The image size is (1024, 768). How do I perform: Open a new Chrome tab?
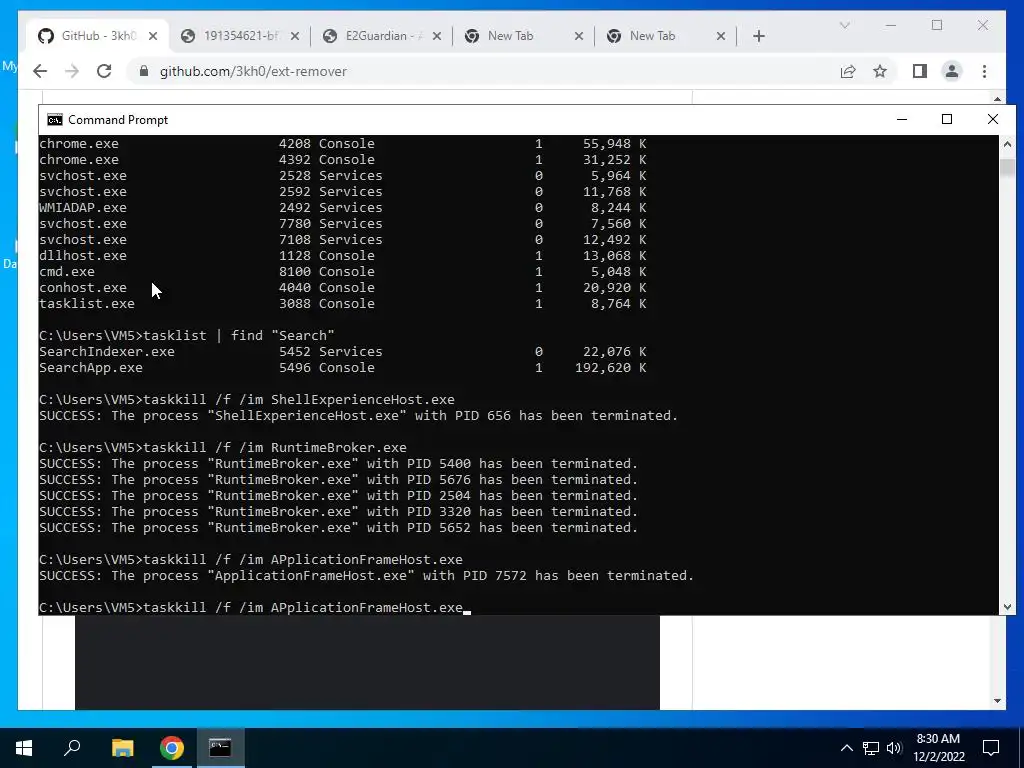758,36
